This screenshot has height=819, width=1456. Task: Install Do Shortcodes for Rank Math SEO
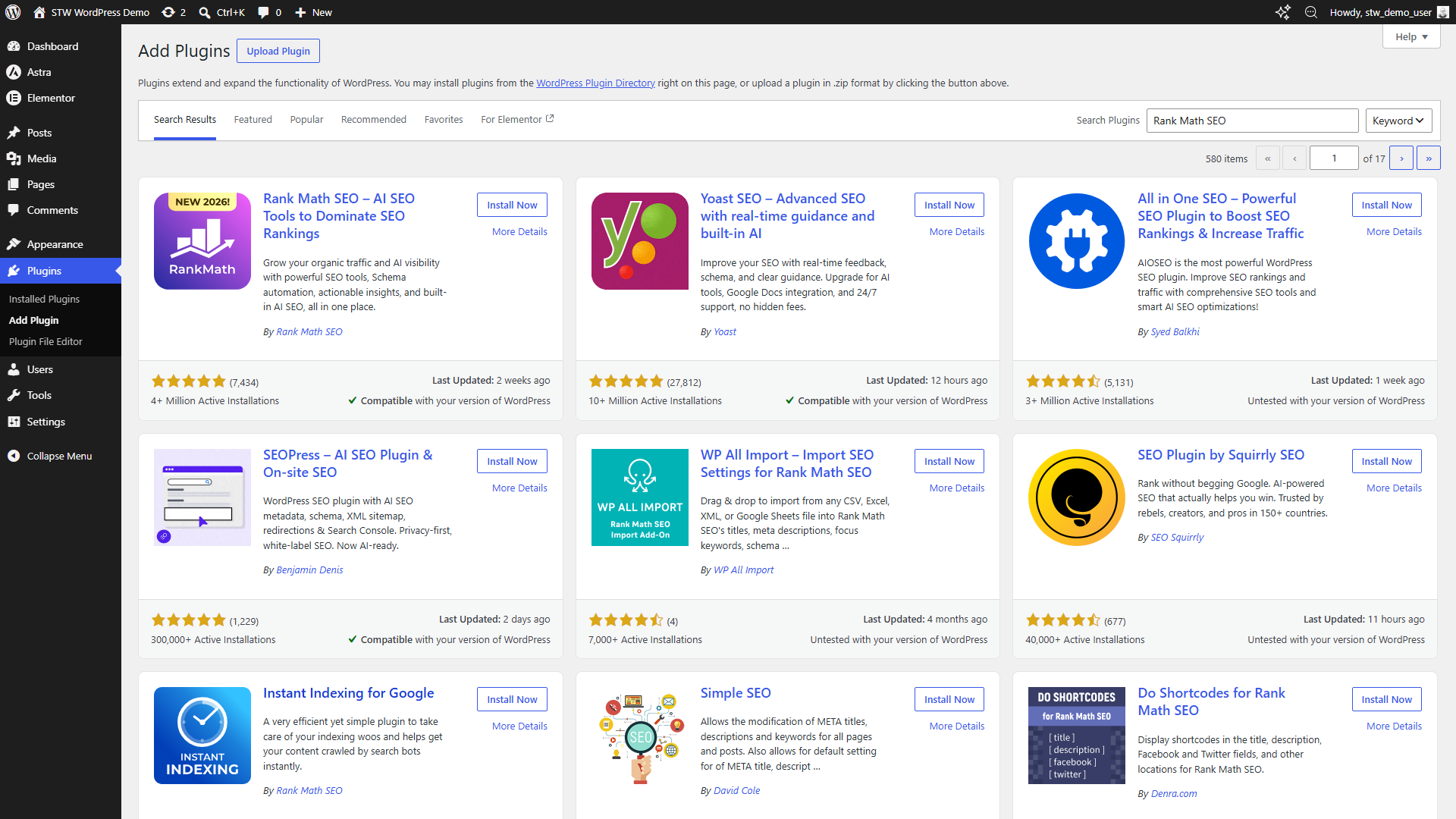[1386, 699]
